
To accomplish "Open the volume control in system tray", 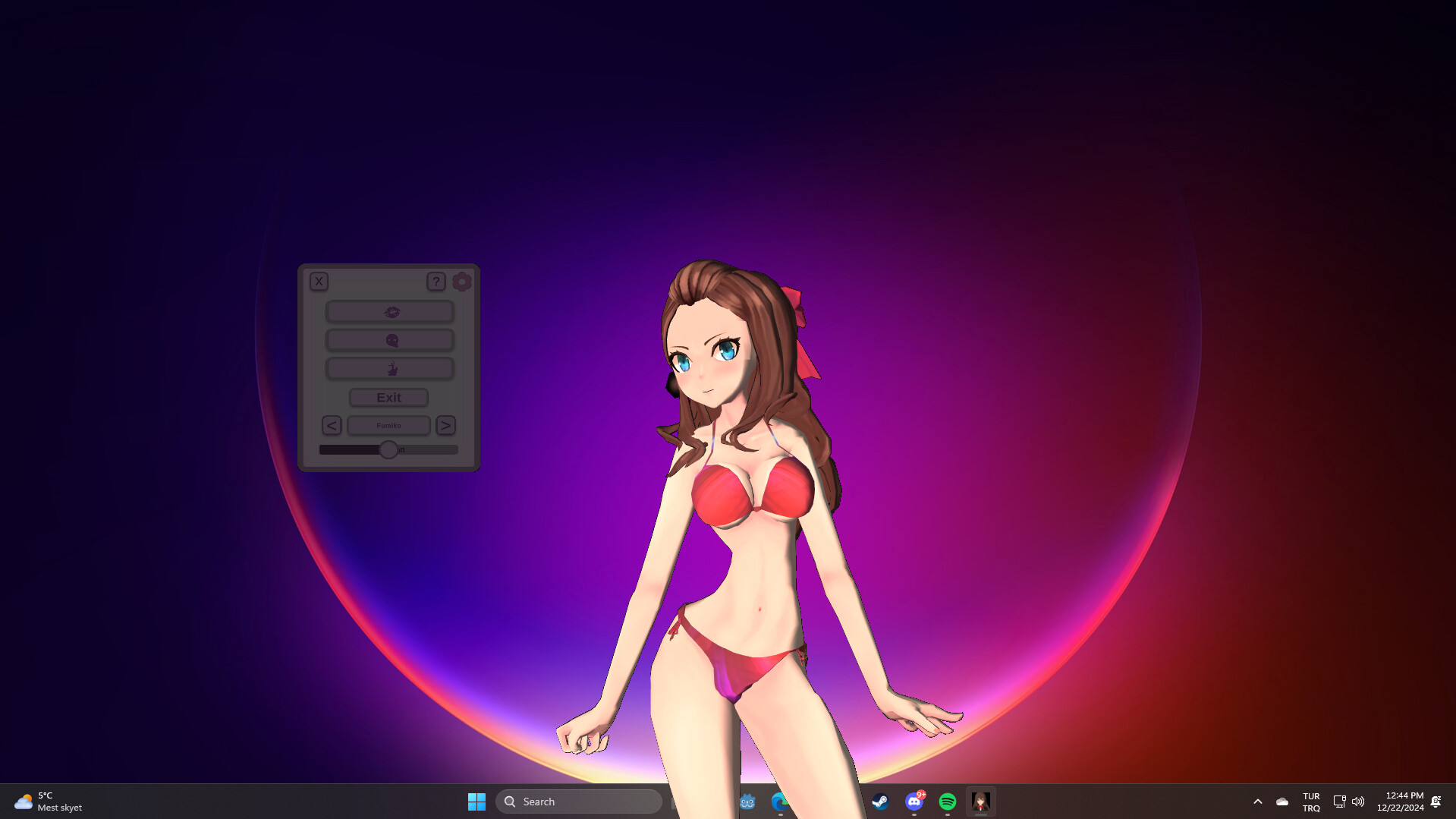I will [1358, 802].
